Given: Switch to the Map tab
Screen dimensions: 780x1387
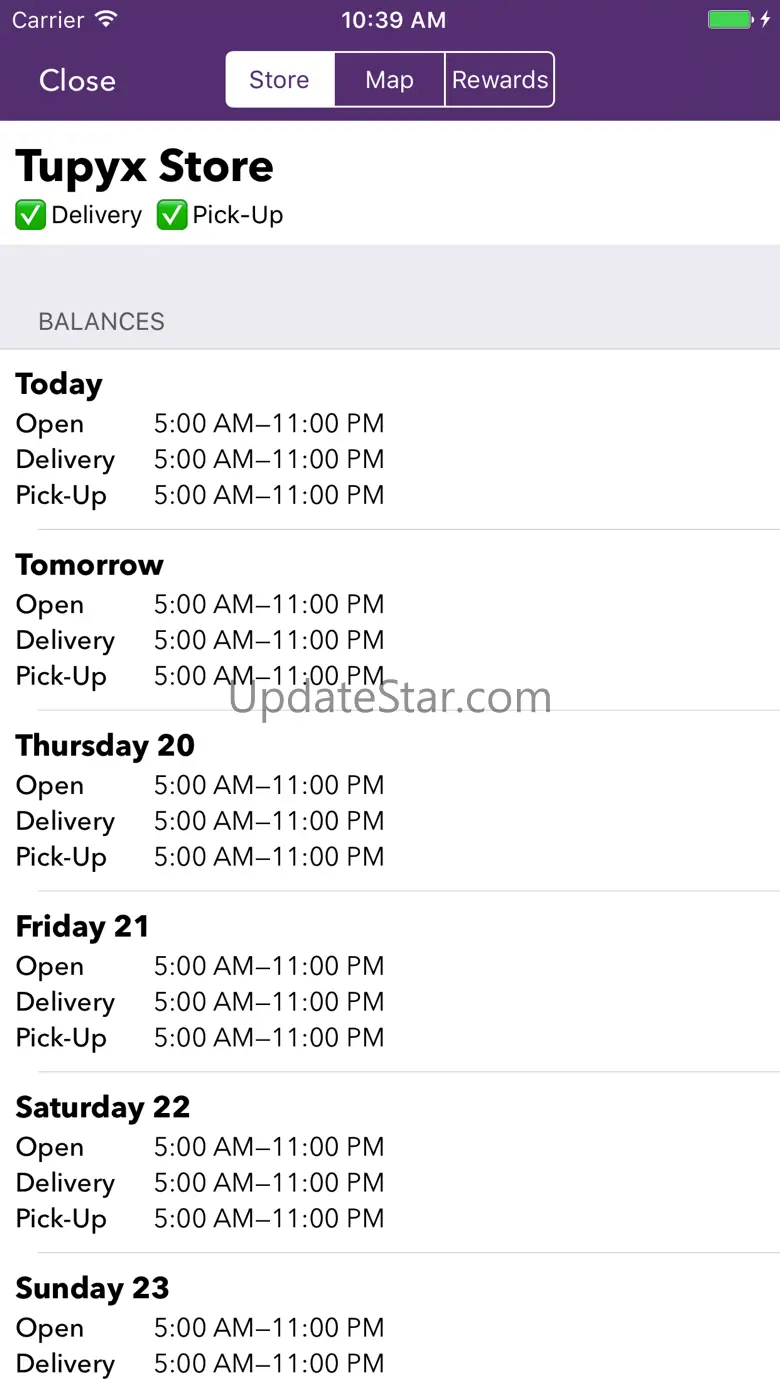Looking at the screenshot, I should (x=389, y=80).
